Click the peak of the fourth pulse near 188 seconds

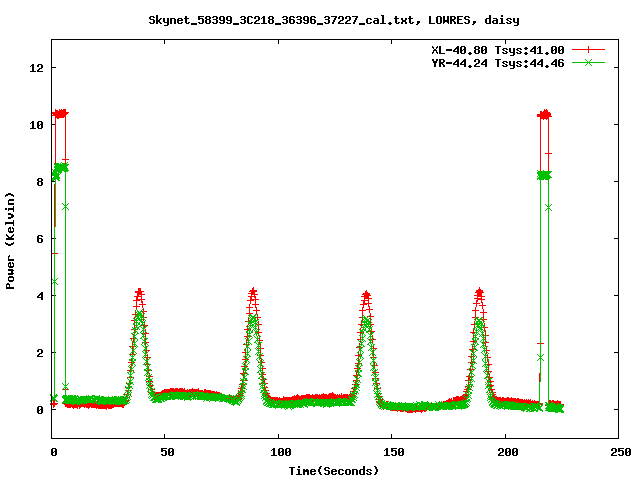coord(479,292)
